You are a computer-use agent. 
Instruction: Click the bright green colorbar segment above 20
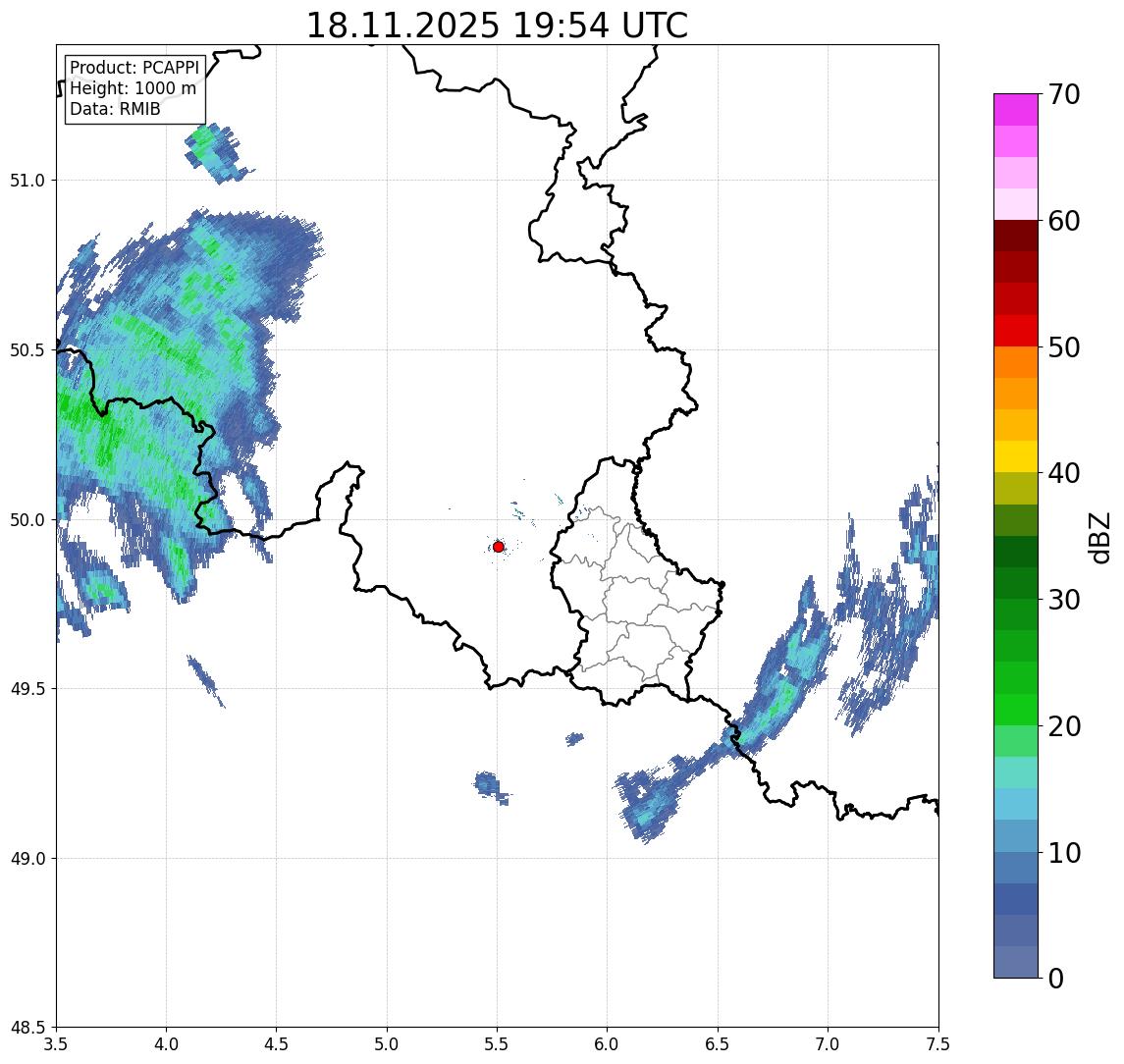point(1016,709)
